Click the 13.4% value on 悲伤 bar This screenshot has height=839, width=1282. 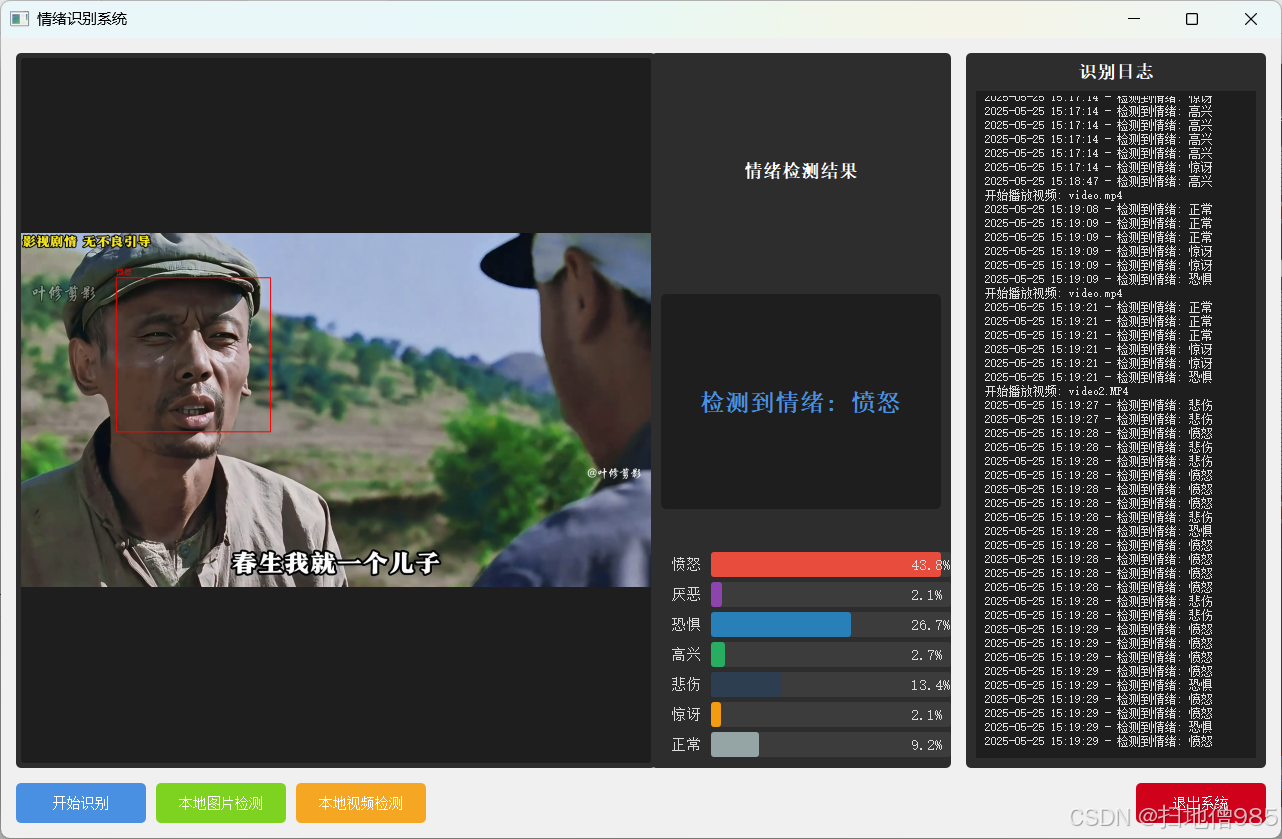tap(930, 685)
